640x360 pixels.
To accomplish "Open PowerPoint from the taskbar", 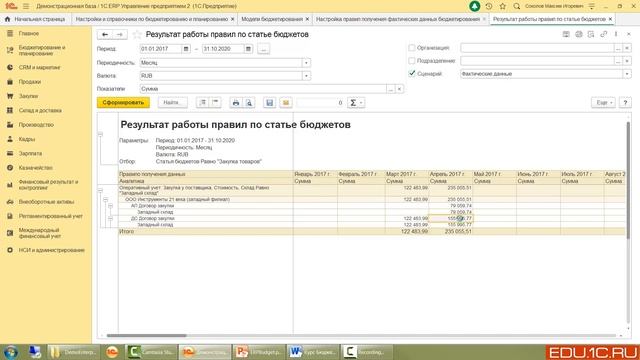I will click(x=258, y=352).
